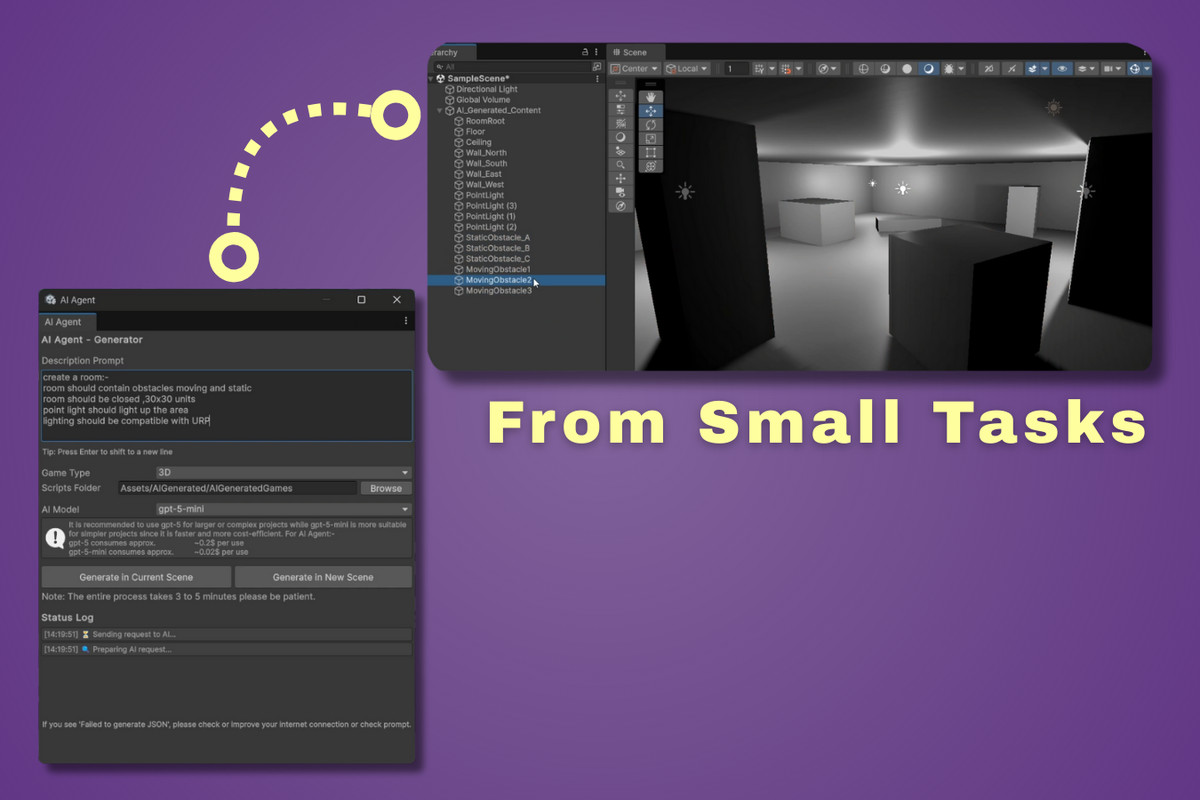Select the Transform tool in Scene toolbar
This screenshot has height=800, width=1200.
tap(651, 167)
